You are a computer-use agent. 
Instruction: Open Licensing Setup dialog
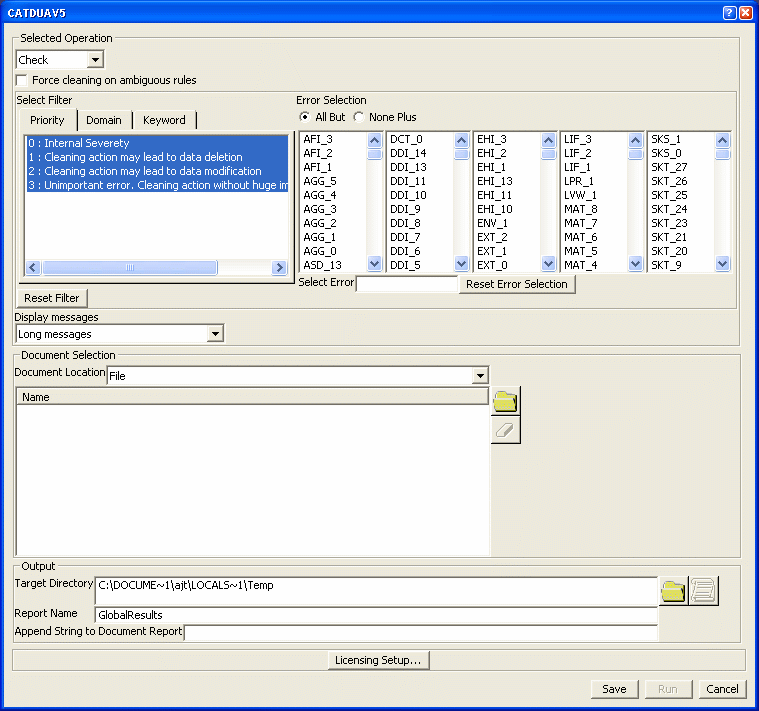(x=379, y=660)
